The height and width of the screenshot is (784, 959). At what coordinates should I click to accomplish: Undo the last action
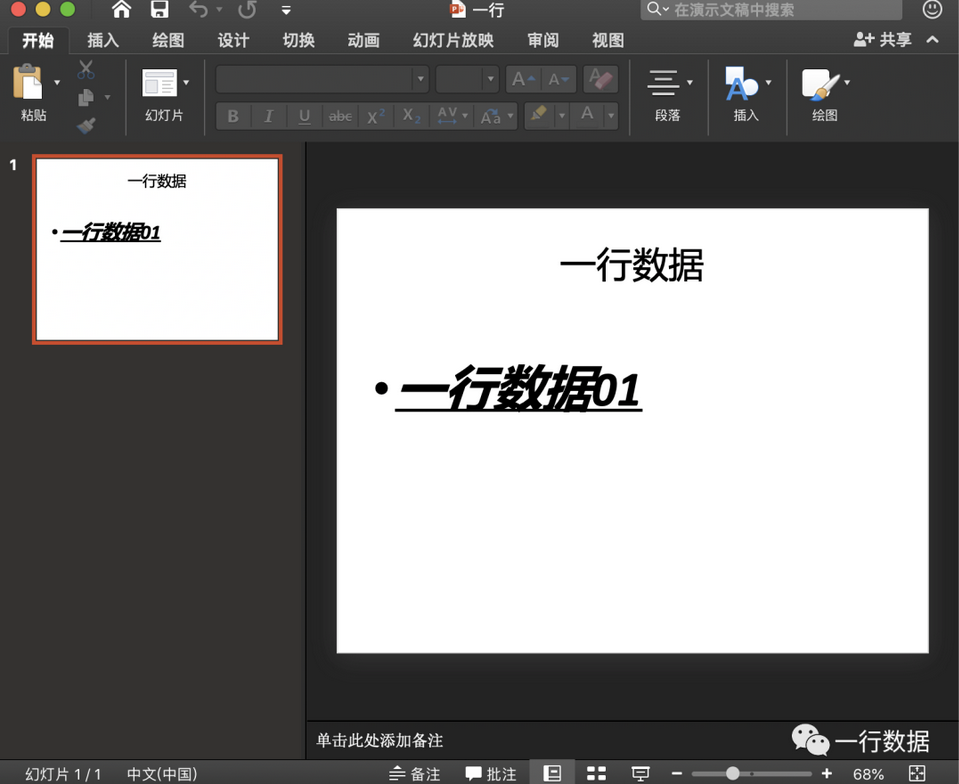point(199,9)
